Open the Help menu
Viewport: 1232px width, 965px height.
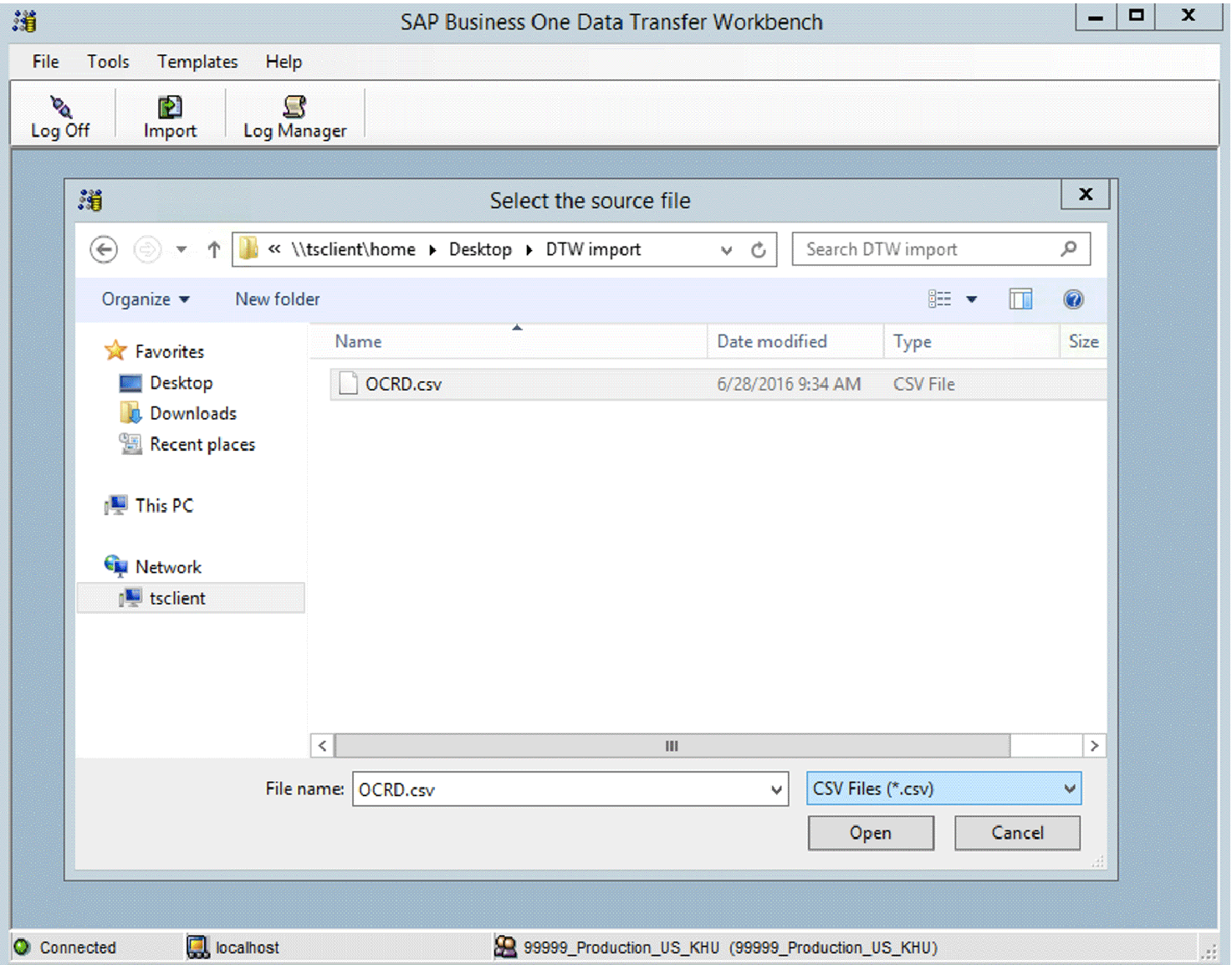point(284,62)
